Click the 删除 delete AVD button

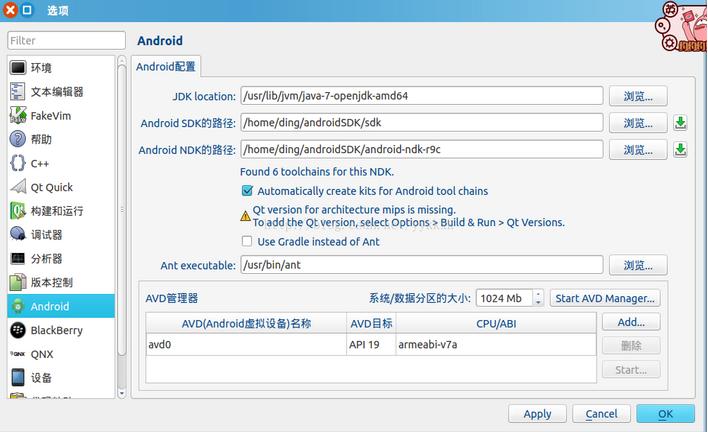pyautogui.click(x=631, y=346)
